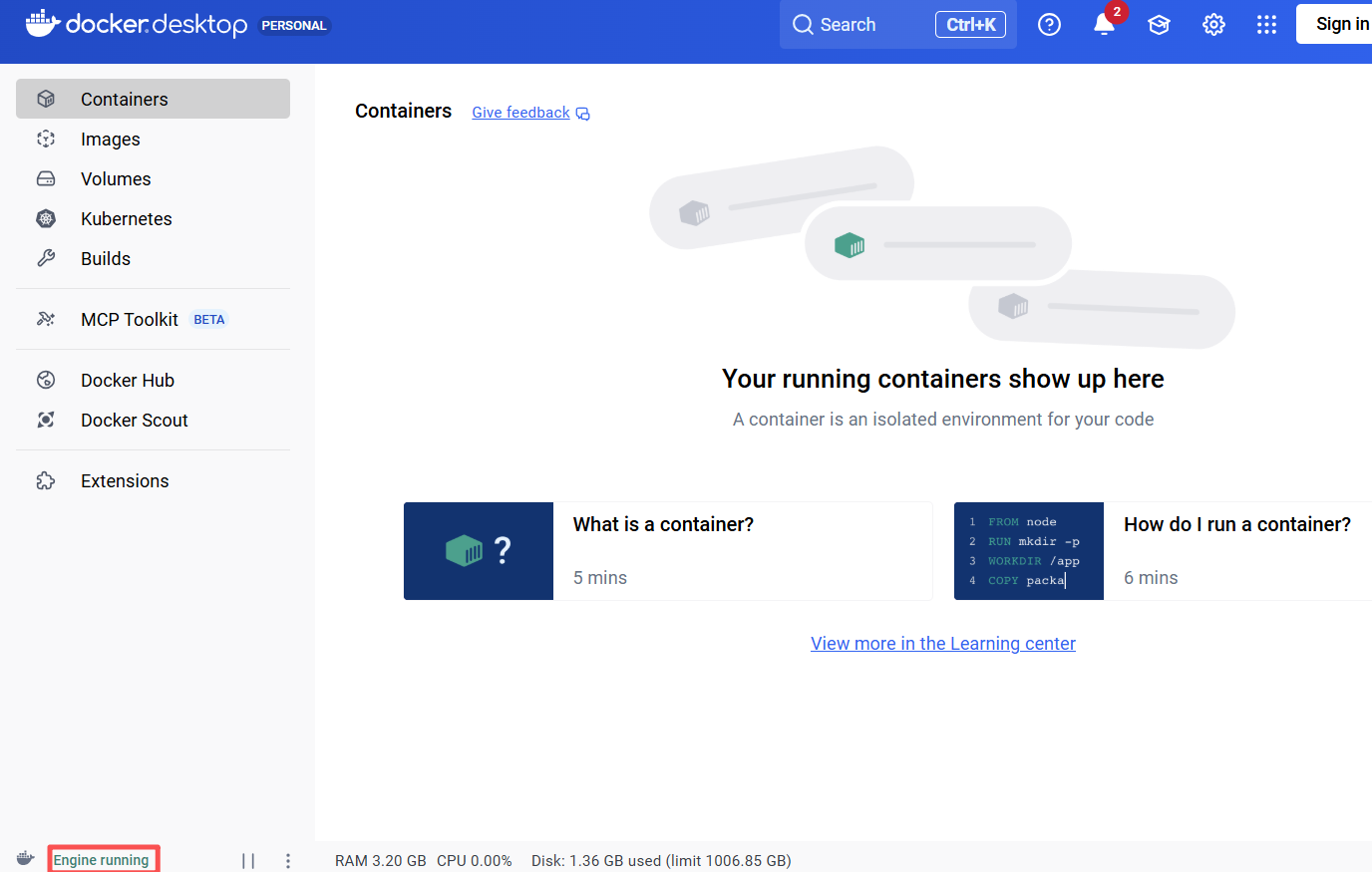Screen dimensions: 1372x872
Task: Click the Ctrl+K shortcut badge
Action: pyautogui.click(x=970, y=24)
